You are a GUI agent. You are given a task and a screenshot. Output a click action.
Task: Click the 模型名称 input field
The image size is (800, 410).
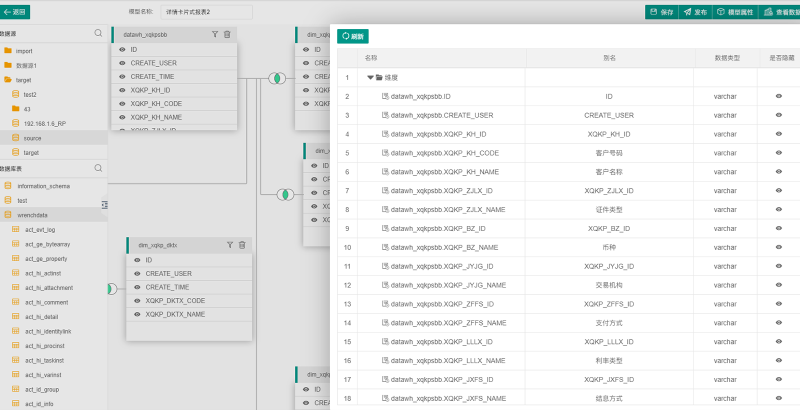(x=207, y=12)
